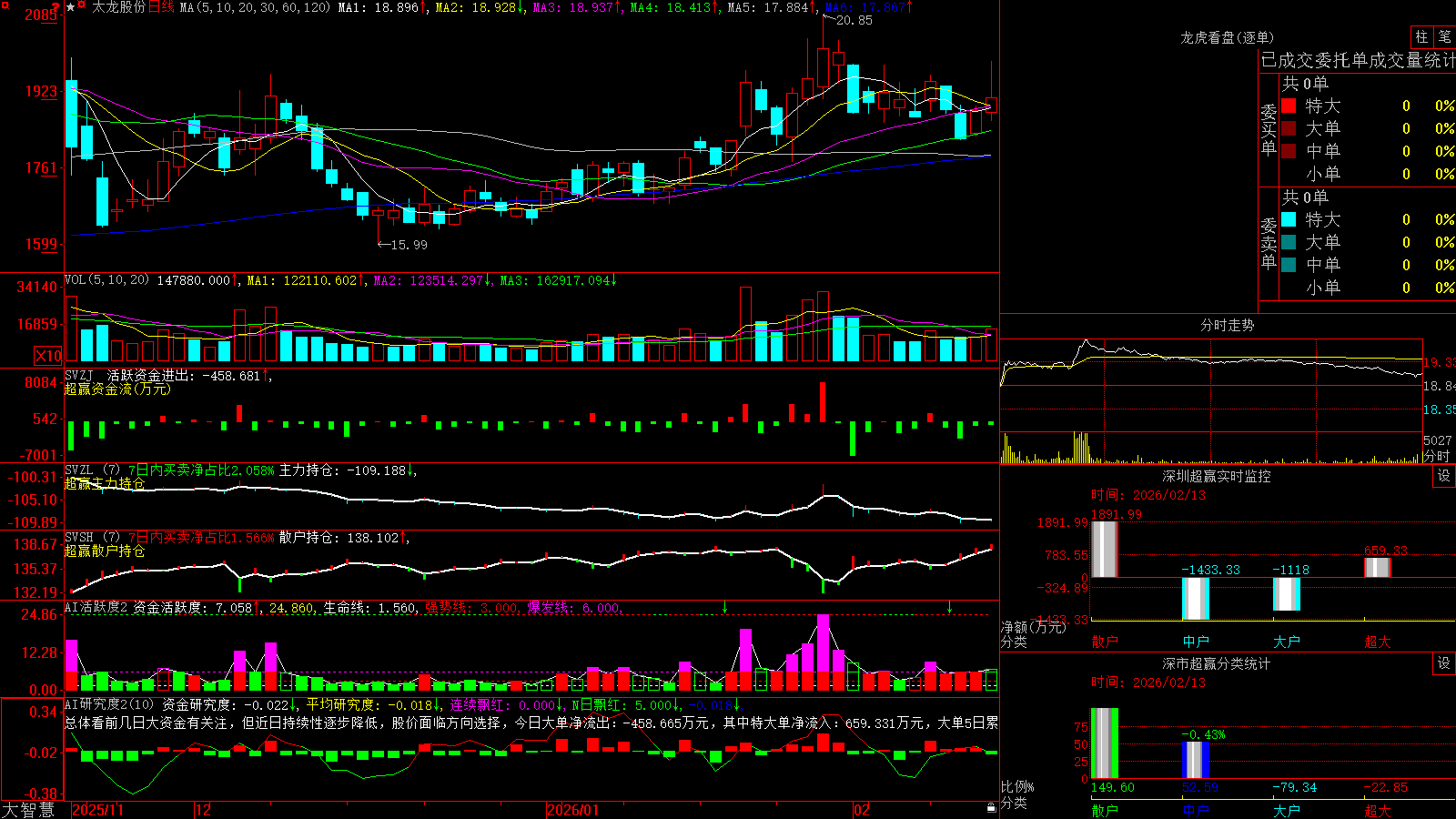Click the 15.99 low price annotation
Viewport: 1456px width, 819px height.
pyautogui.click(x=408, y=245)
